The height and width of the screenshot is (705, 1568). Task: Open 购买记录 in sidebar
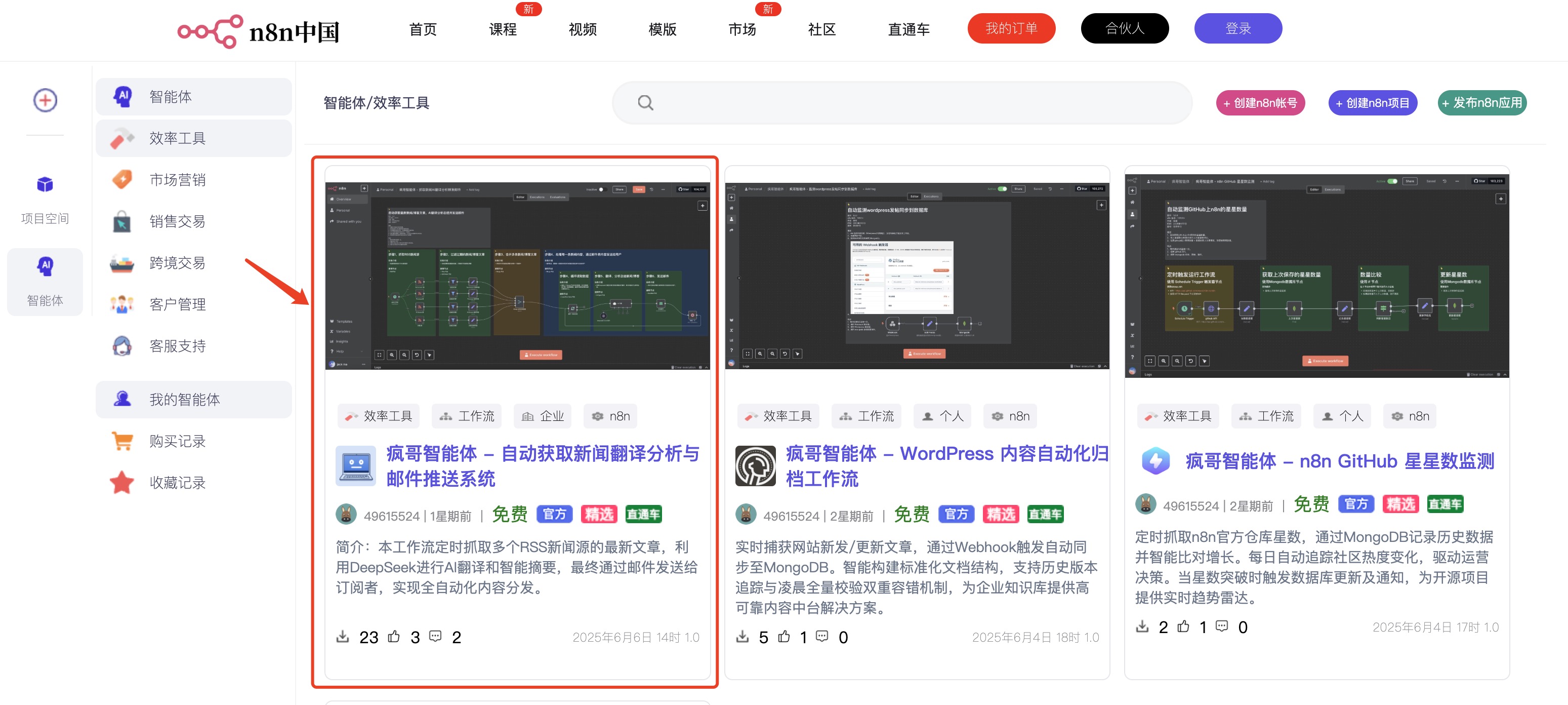[193, 441]
